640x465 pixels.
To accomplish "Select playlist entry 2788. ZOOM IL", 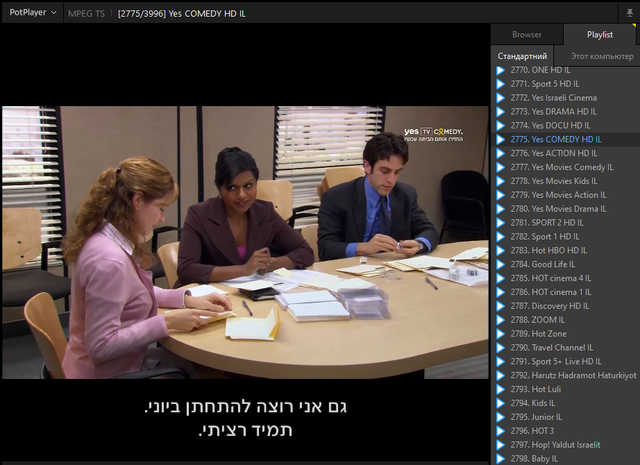I will tap(566, 320).
